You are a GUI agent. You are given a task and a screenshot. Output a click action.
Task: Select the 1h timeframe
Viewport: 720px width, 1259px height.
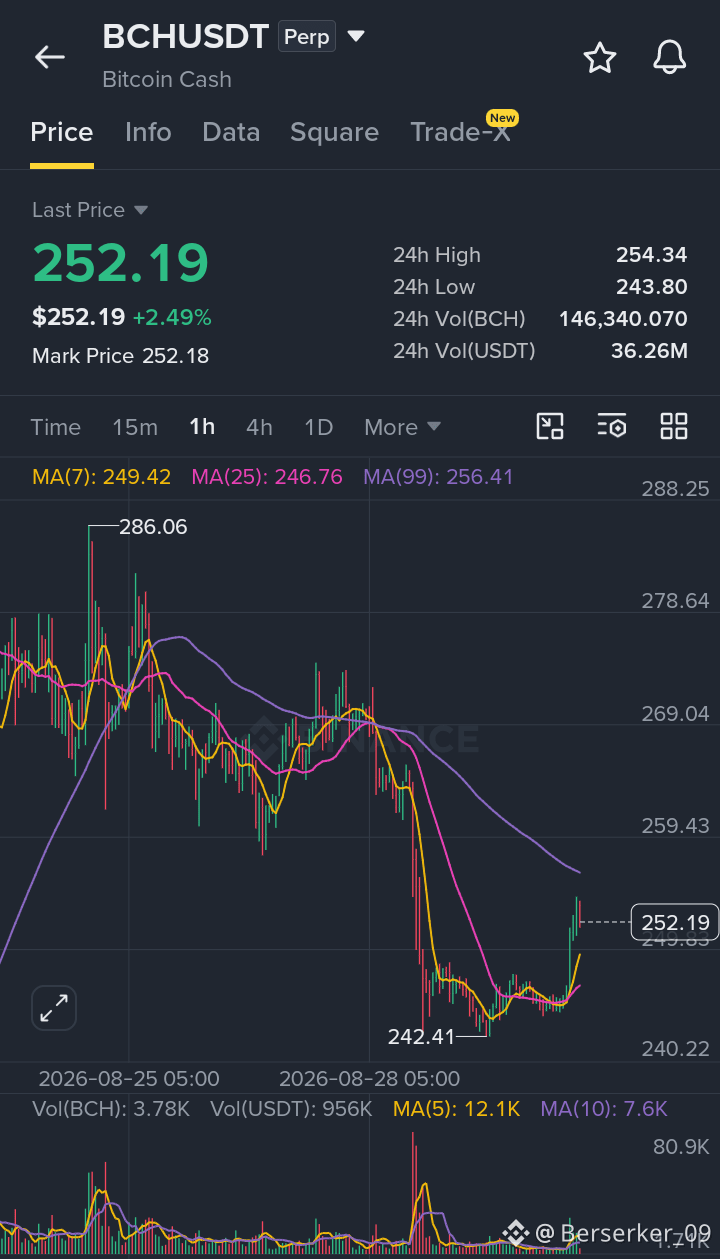tap(202, 427)
